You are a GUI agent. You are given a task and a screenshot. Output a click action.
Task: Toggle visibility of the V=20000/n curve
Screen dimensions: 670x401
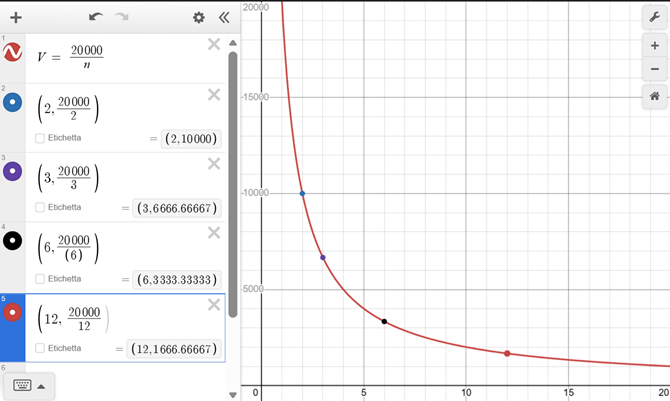coord(13,52)
